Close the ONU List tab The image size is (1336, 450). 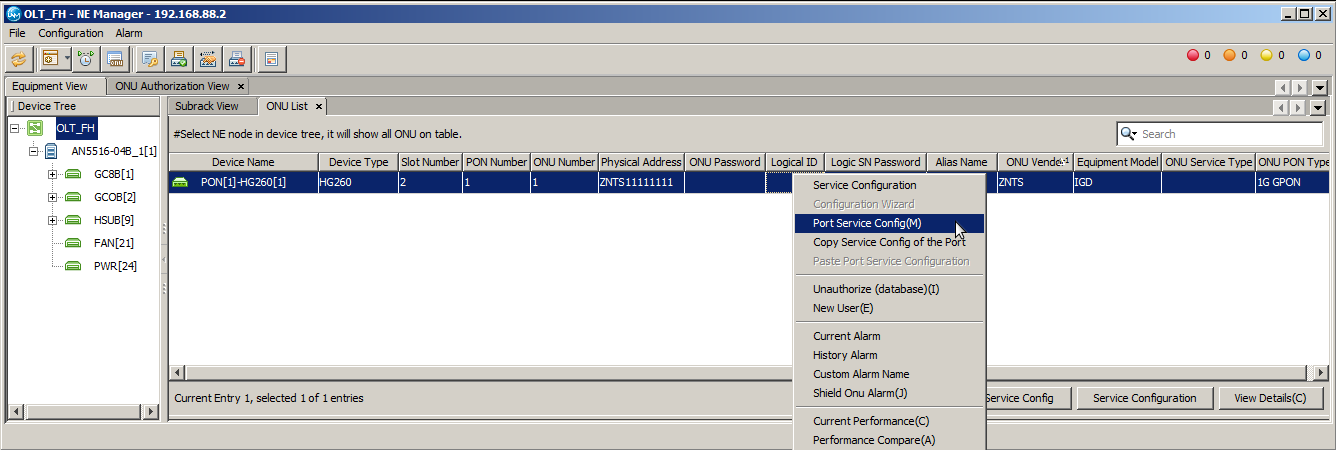[x=319, y=106]
